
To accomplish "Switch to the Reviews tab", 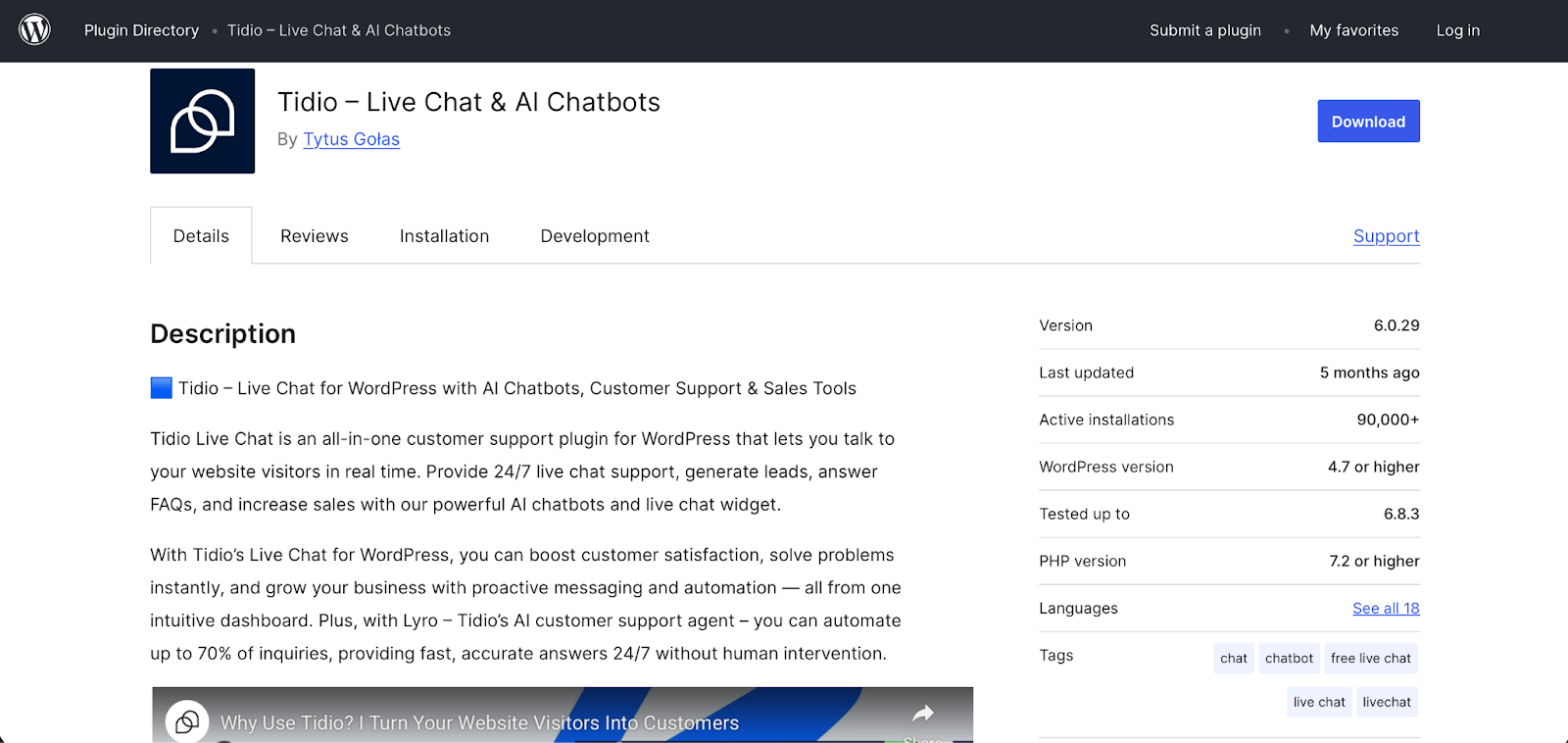I will point(314,235).
